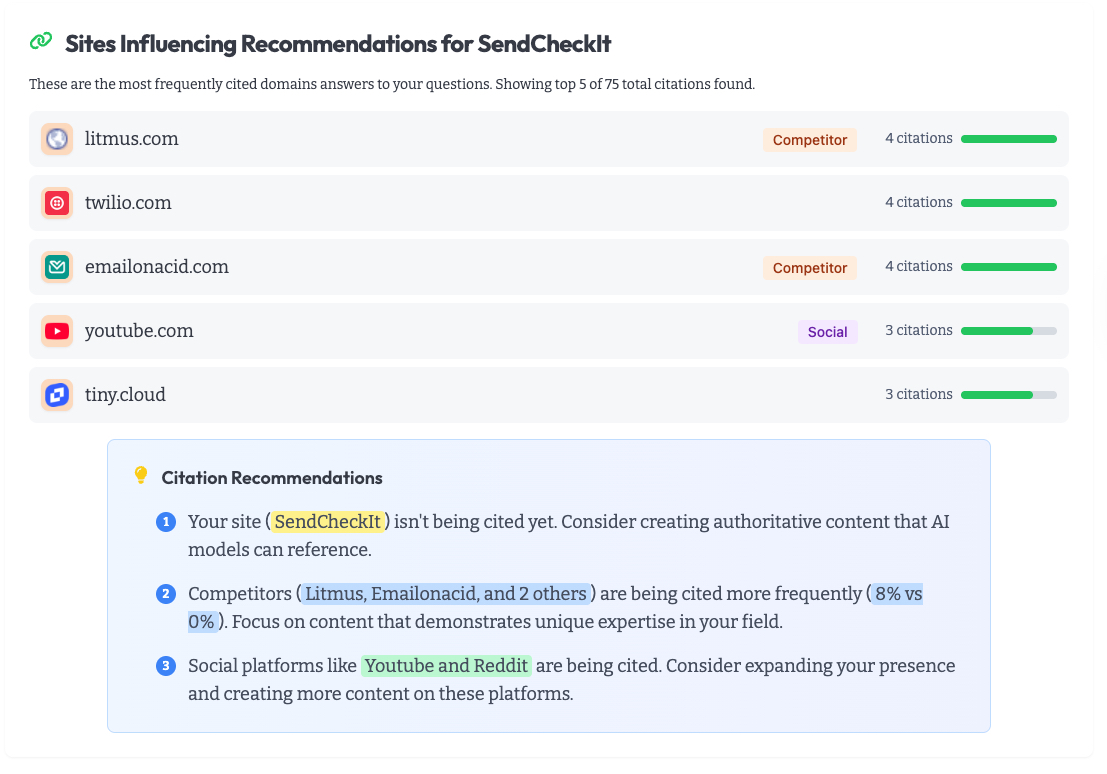Click the twilio.com red favicon
This screenshot has width=1107, height=774.
coord(57,203)
